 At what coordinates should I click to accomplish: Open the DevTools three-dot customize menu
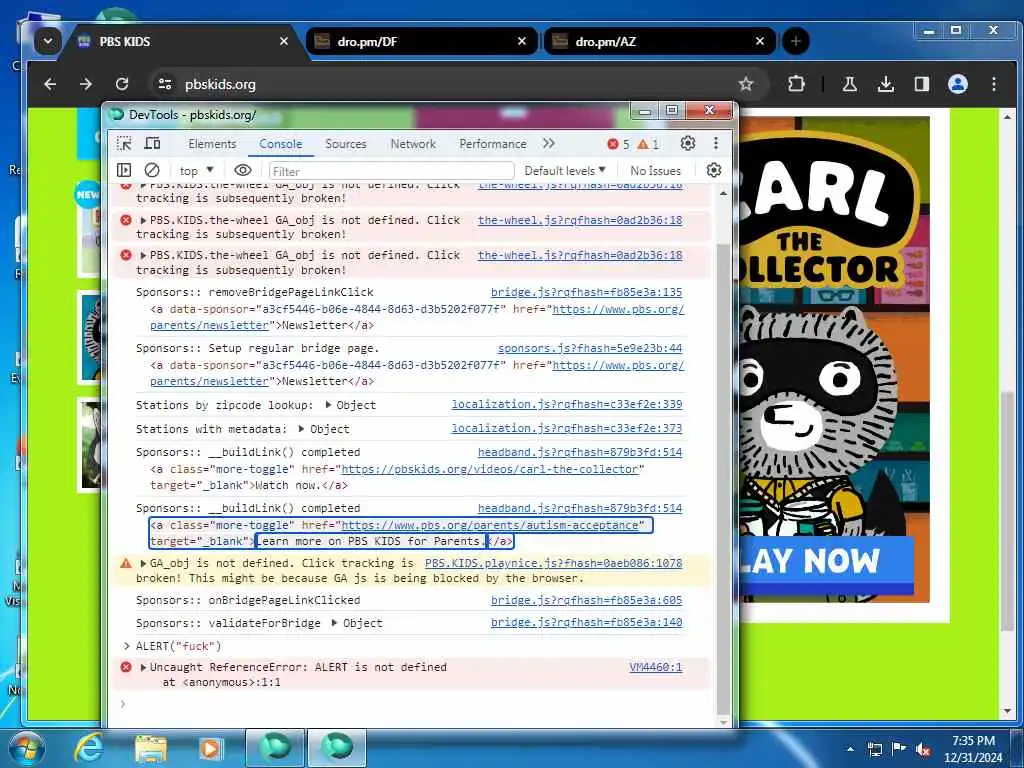click(716, 143)
